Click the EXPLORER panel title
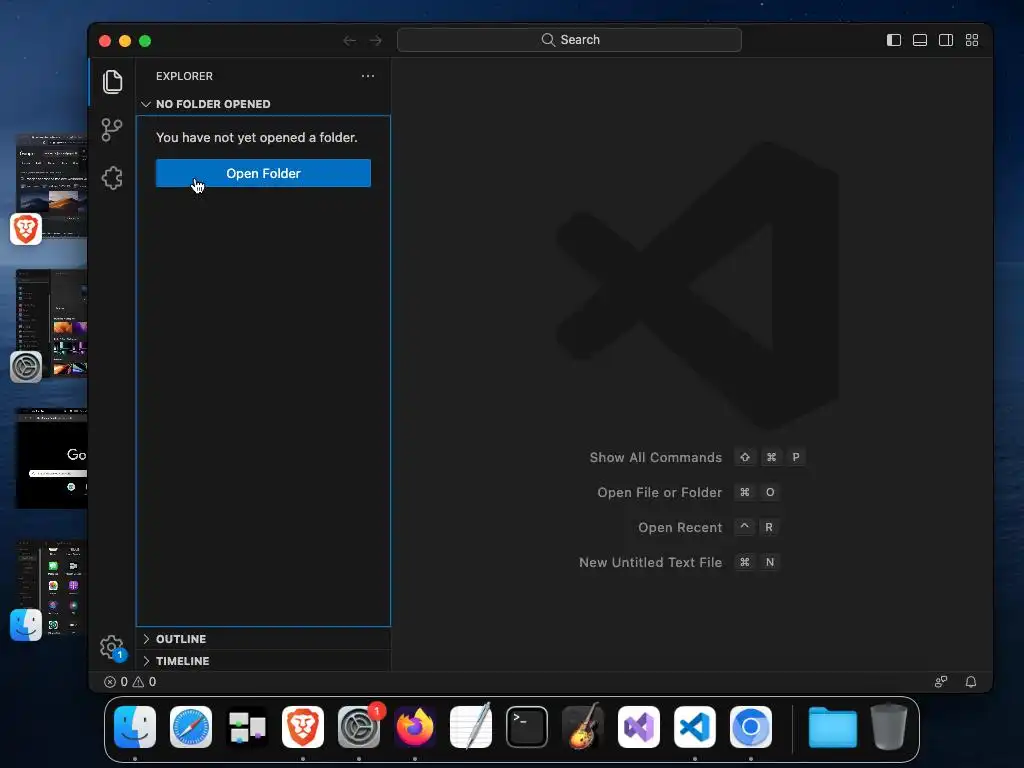This screenshot has width=1024, height=768. [x=184, y=76]
